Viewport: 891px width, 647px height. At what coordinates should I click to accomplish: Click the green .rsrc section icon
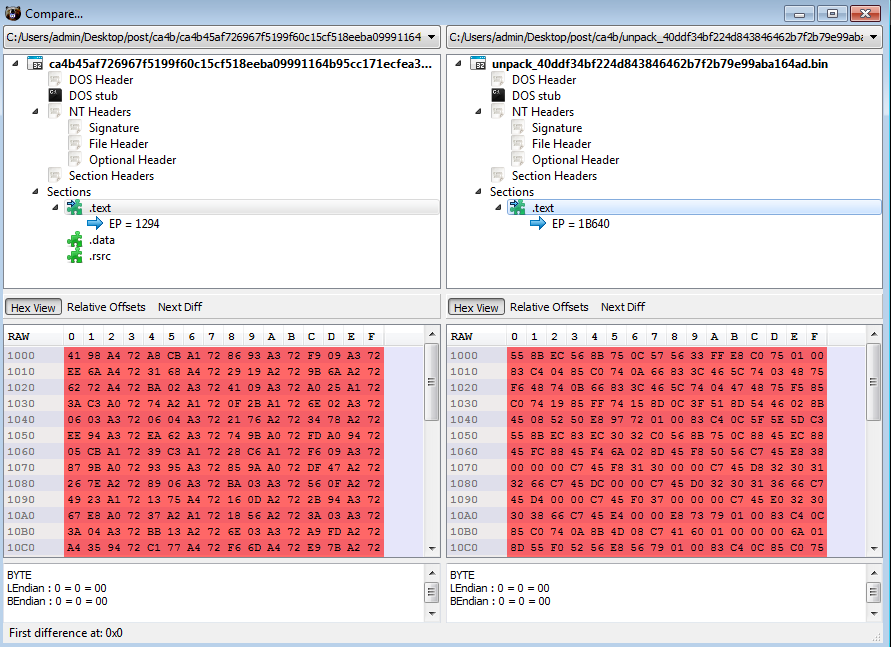[x=75, y=256]
